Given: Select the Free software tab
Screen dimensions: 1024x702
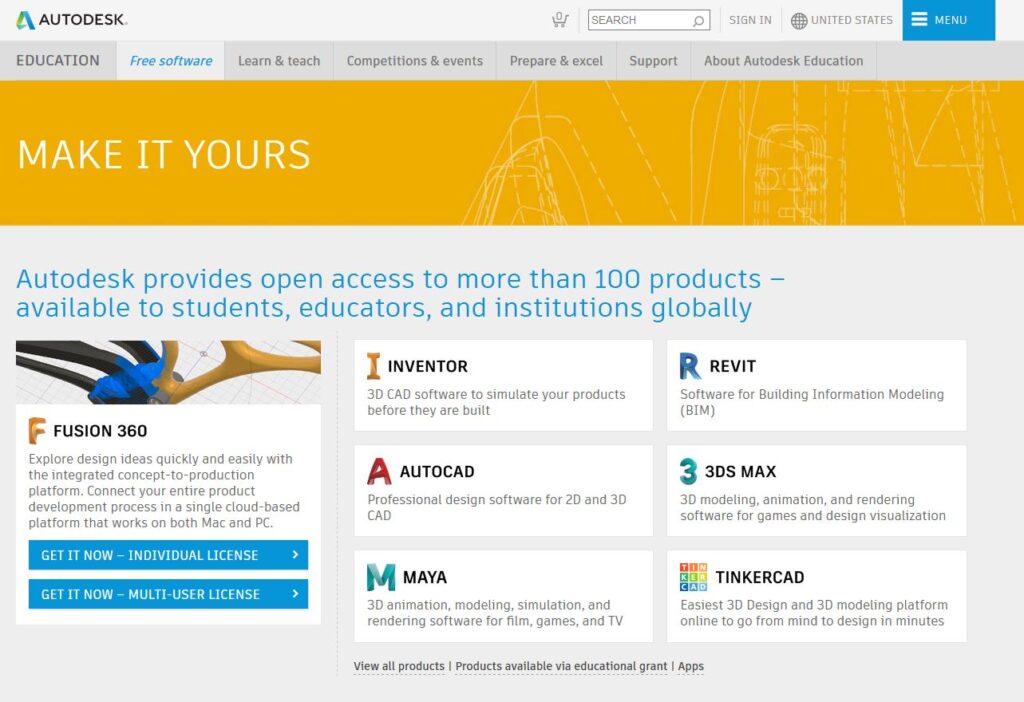Looking at the screenshot, I should 170,61.
